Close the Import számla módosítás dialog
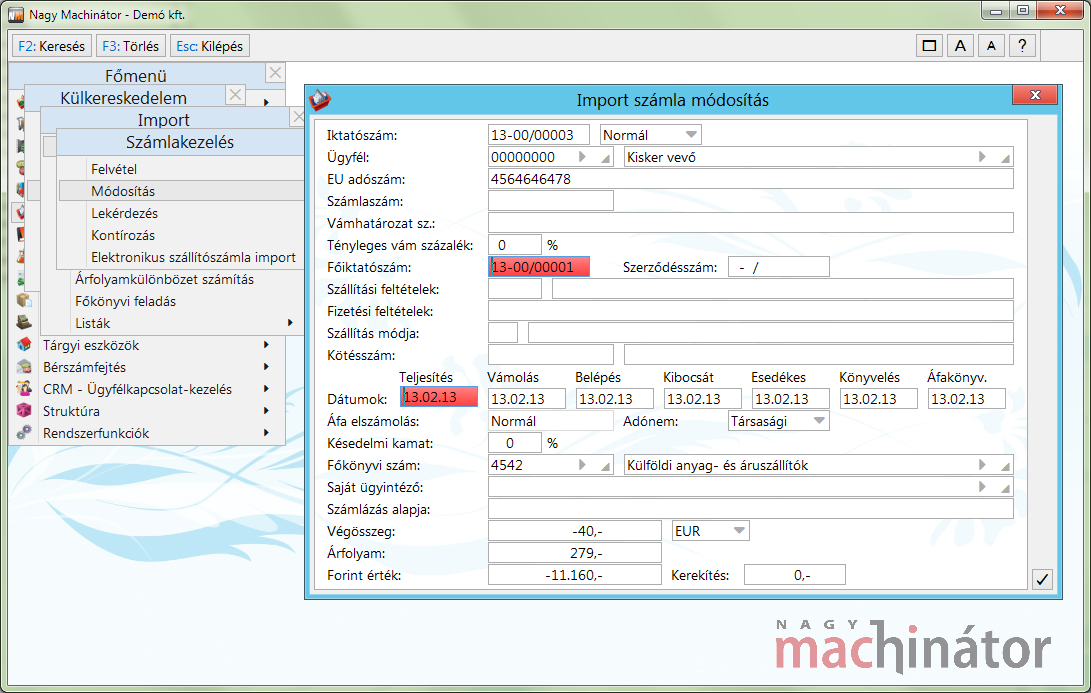The width and height of the screenshot is (1091, 693). click(1035, 95)
